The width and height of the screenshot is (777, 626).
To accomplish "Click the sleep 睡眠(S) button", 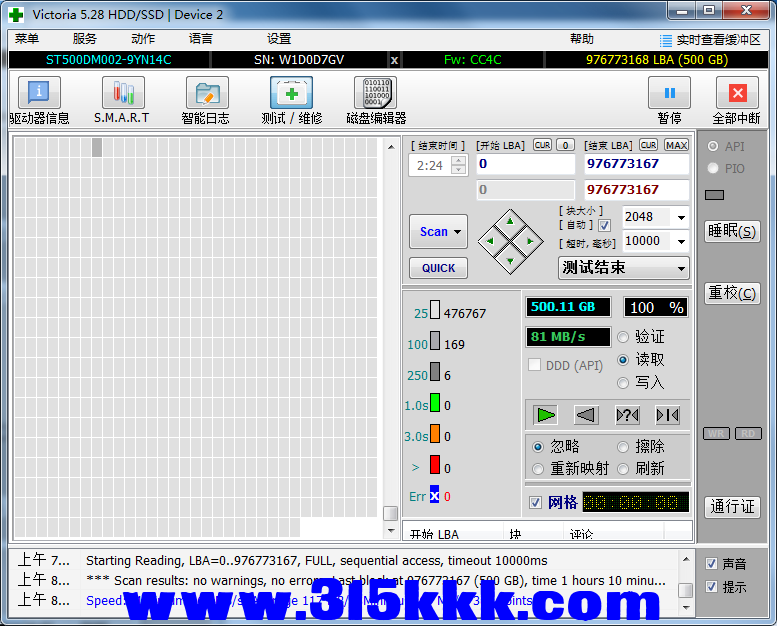I will tap(732, 231).
